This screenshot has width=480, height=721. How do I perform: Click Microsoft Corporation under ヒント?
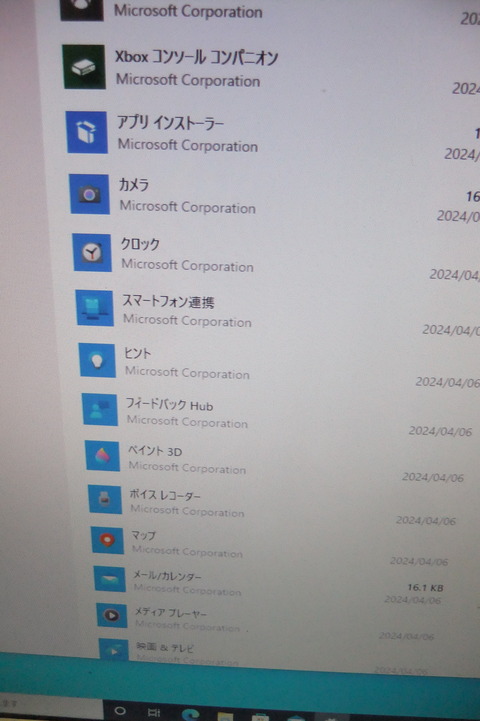tap(188, 372)
